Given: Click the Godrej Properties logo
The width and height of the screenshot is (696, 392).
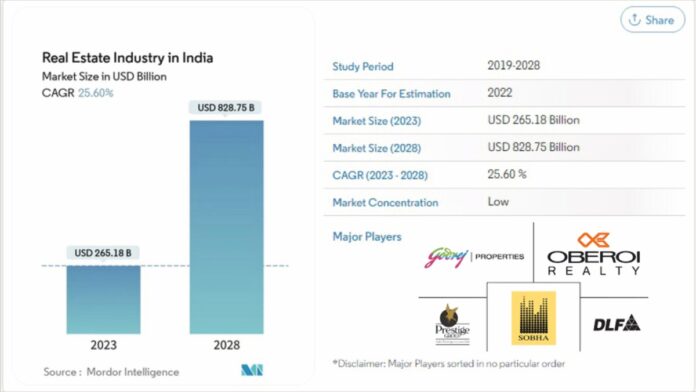Looking at the screenshot, I should [x=475, y=257].
